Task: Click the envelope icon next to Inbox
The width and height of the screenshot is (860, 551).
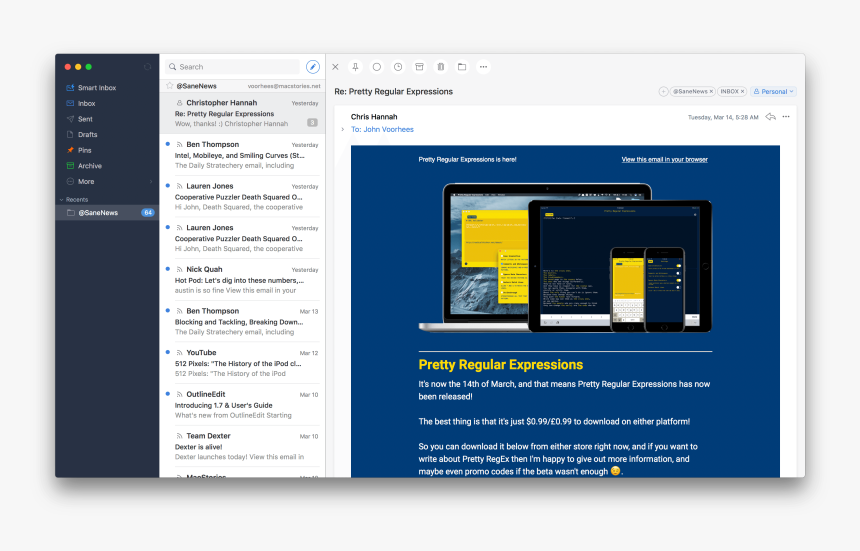Action: pos(70,103)
